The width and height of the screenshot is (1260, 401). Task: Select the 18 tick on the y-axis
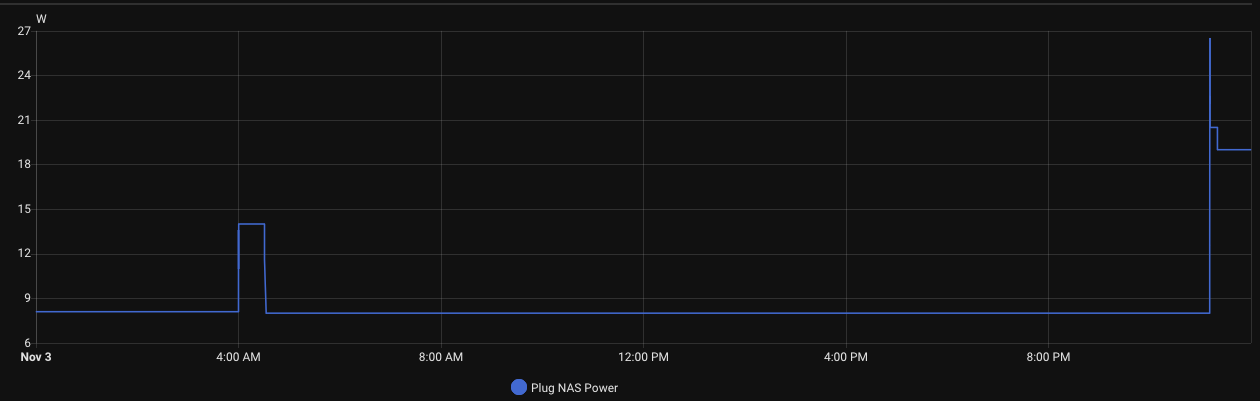pos(25,164)
